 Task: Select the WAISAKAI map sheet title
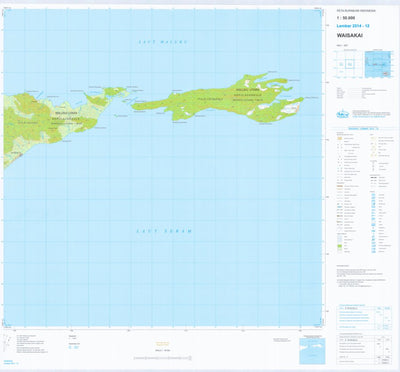tap(350, 36)
